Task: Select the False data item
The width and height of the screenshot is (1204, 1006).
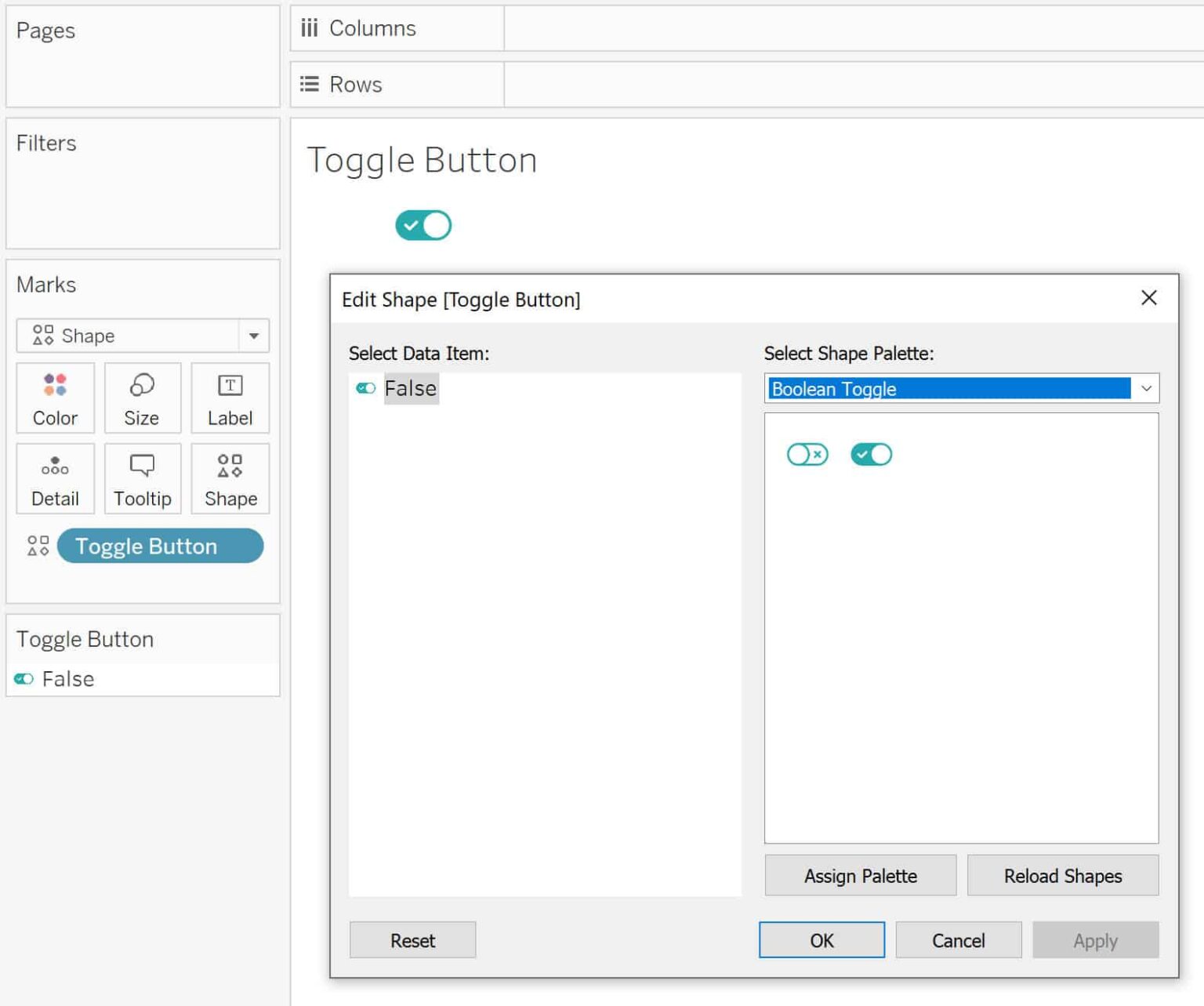Action: pyautogui.click(x=410, y=389)
